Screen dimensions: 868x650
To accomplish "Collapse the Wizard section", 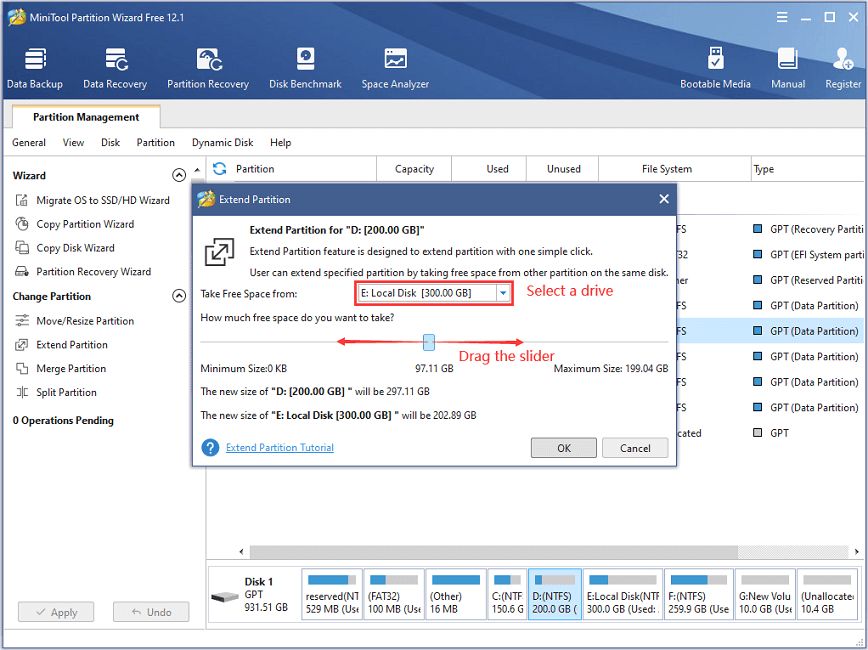I will [179, 176].
